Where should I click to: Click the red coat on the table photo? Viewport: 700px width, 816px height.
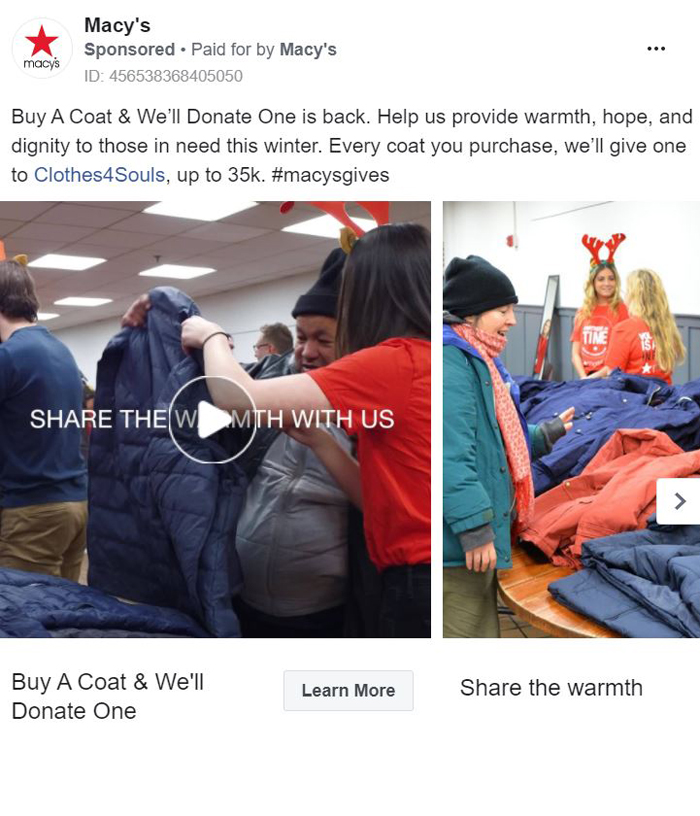pyautogui.click(x=609, y=494)
